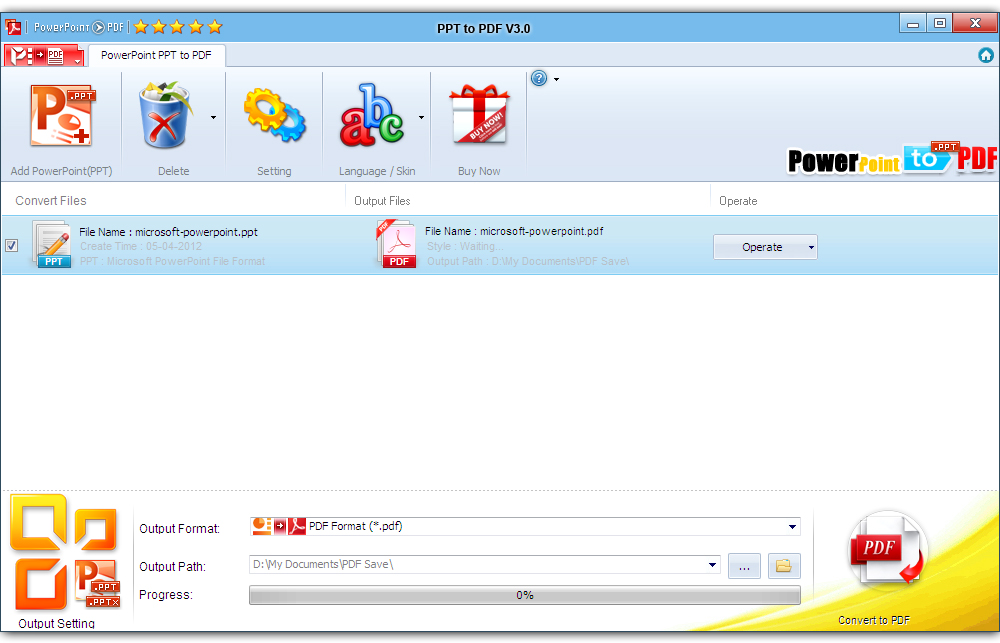Click the Operate column header
This screenshot has height=643, width=1000.
click(738, 200)
